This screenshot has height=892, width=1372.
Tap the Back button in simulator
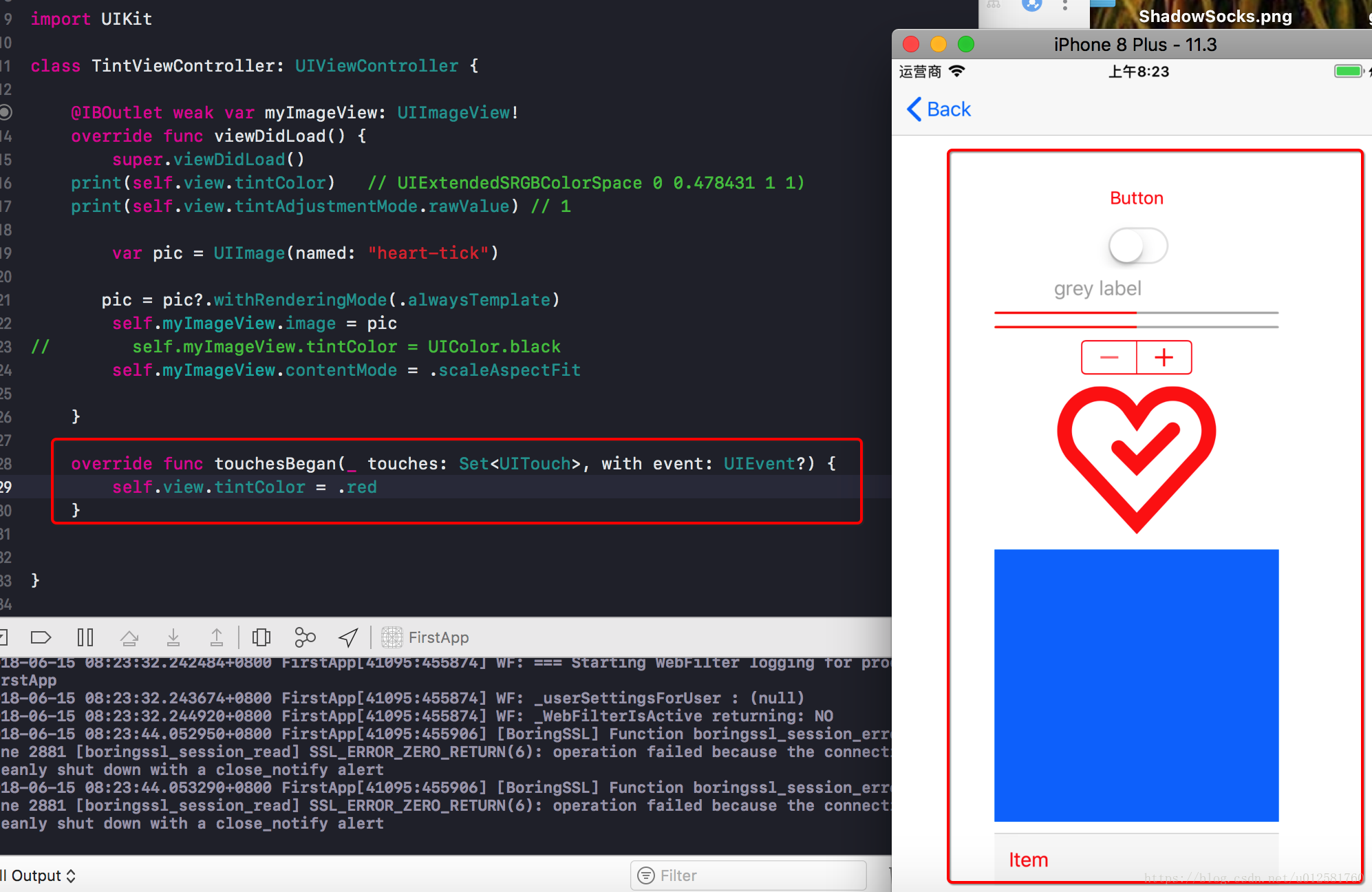939,109
